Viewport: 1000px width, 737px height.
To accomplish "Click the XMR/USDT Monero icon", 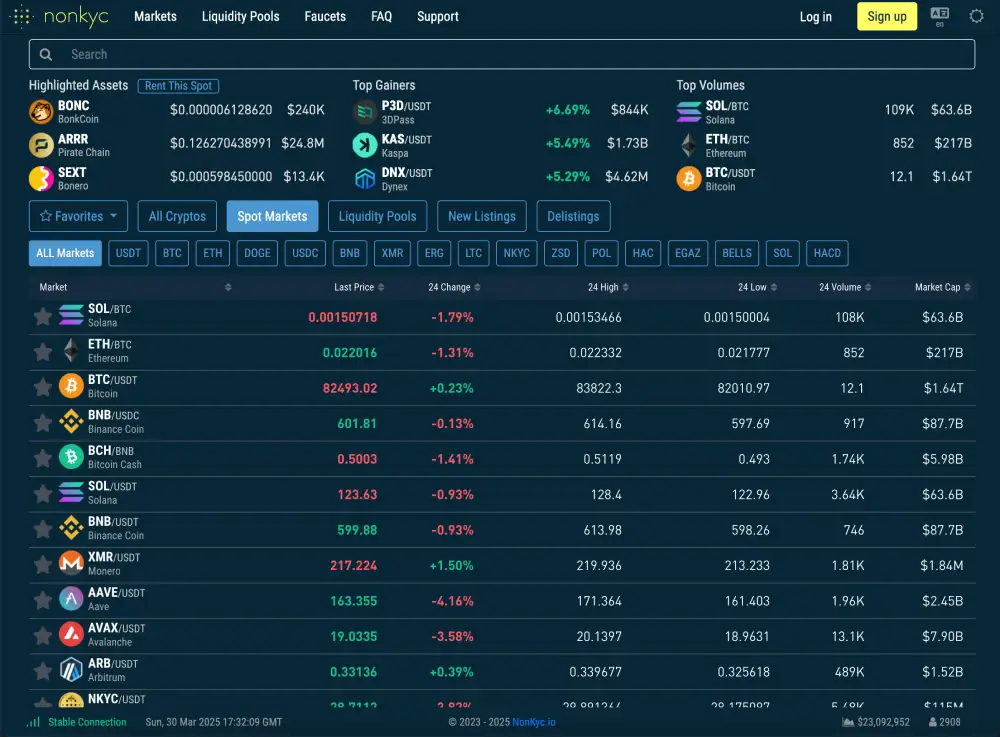I will click(x=71, y=564).
